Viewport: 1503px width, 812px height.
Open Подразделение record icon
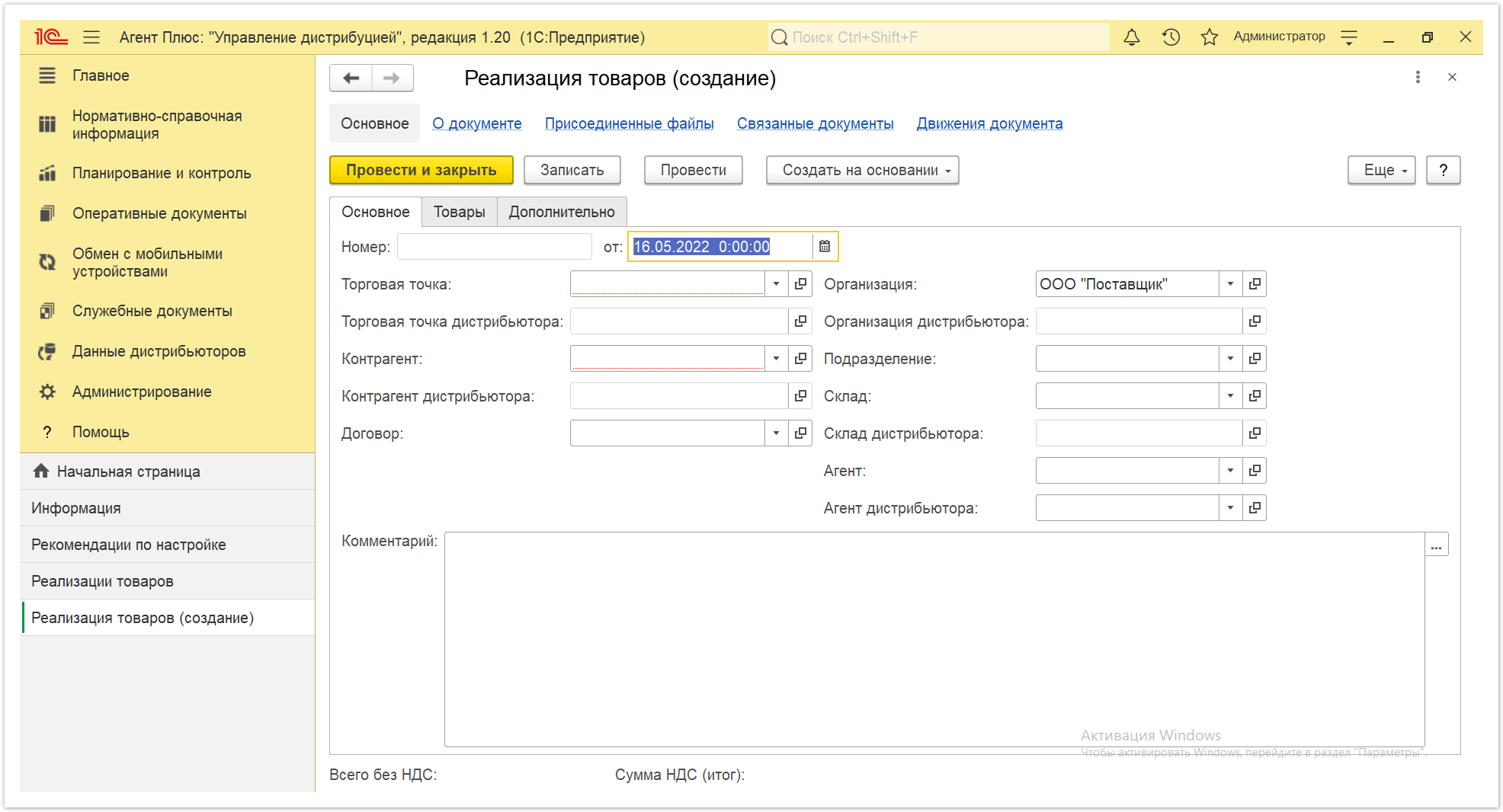[x=1255, y=359]
